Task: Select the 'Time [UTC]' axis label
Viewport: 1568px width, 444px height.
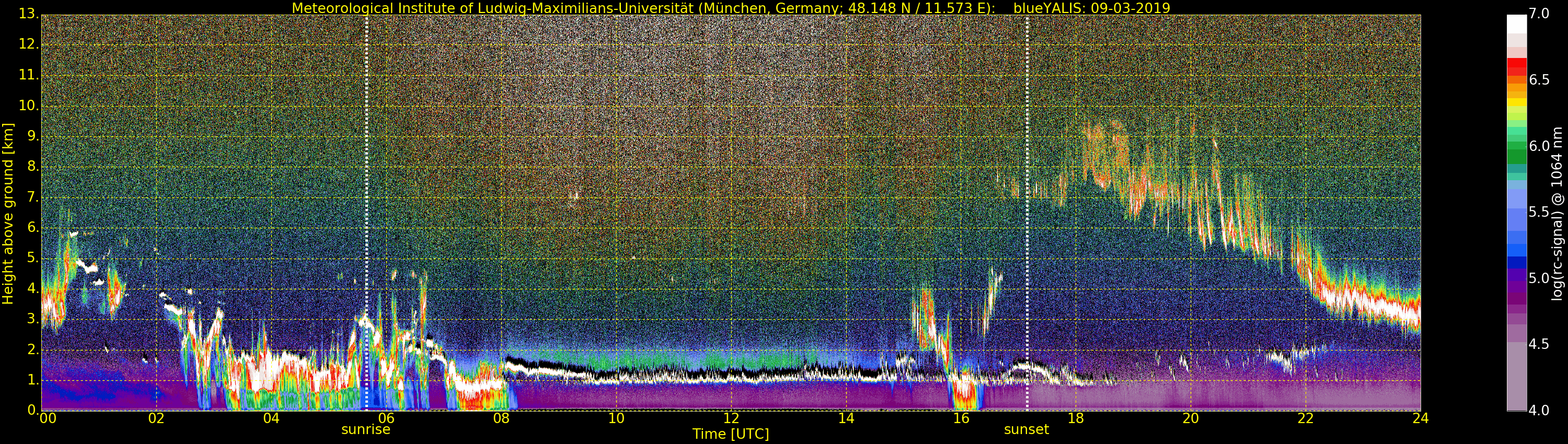Action: (x=731, y=434)
